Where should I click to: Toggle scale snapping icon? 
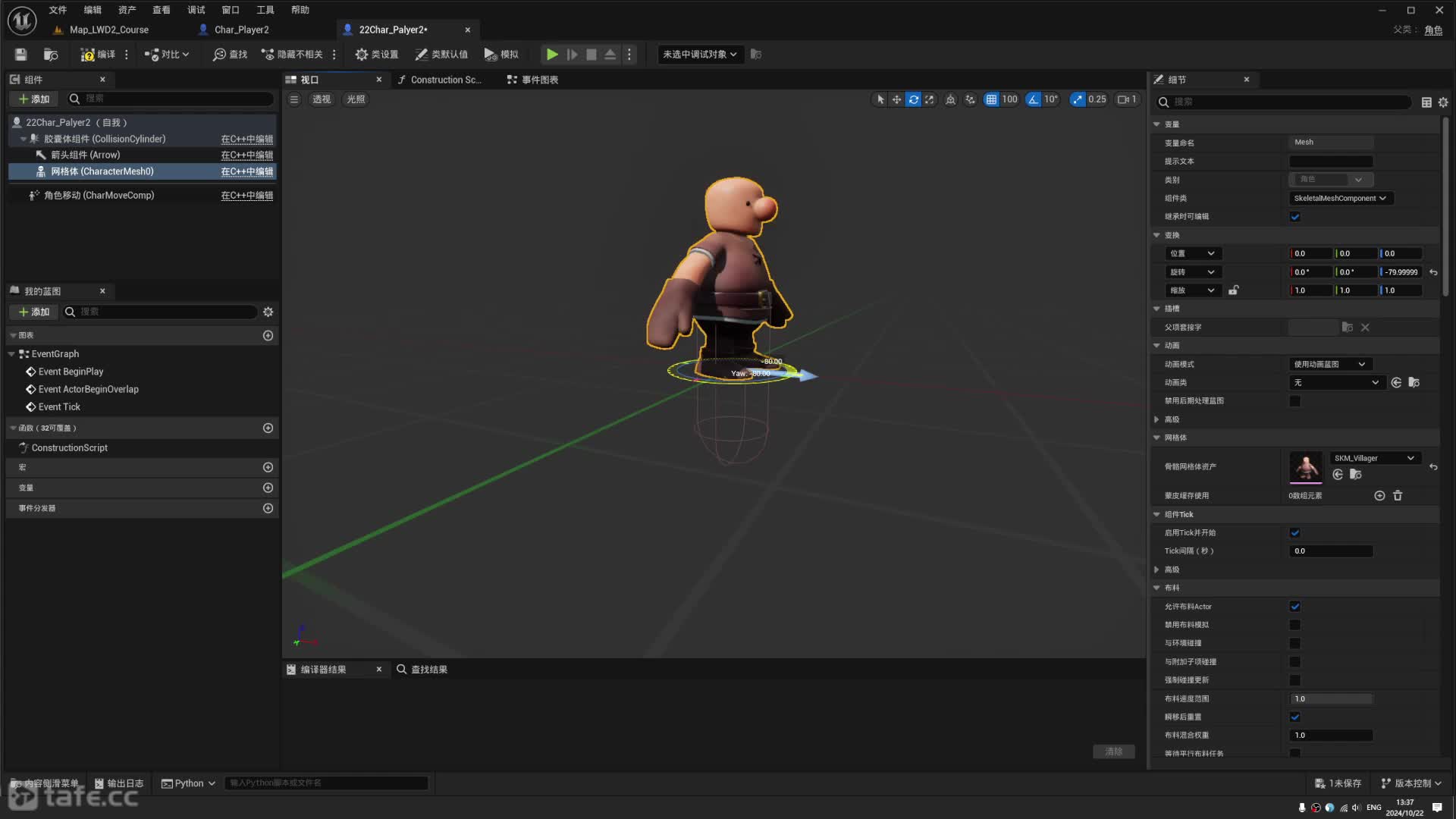[1078, 99]
